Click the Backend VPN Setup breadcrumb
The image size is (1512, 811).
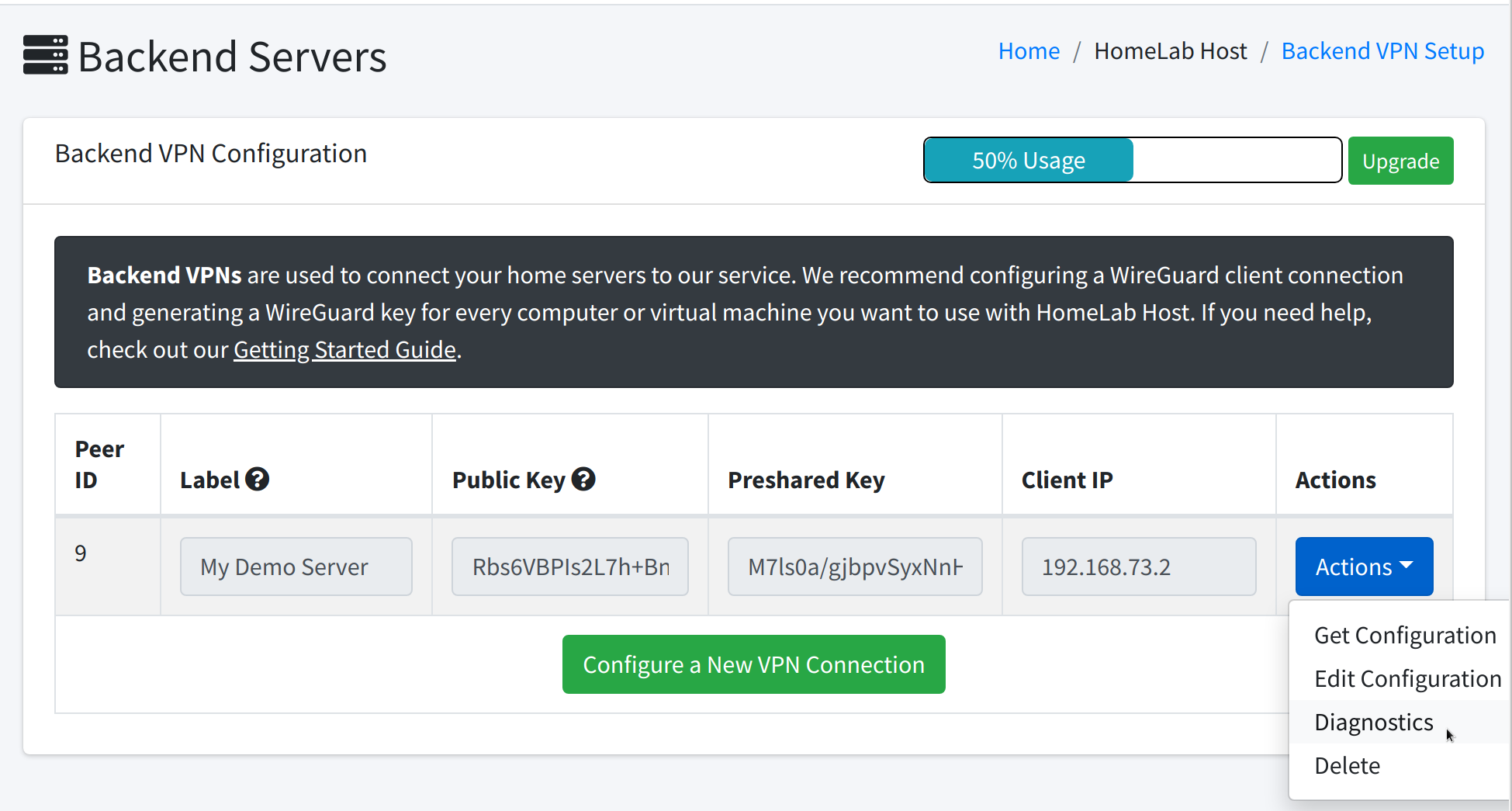click(x=1382, y=51)
